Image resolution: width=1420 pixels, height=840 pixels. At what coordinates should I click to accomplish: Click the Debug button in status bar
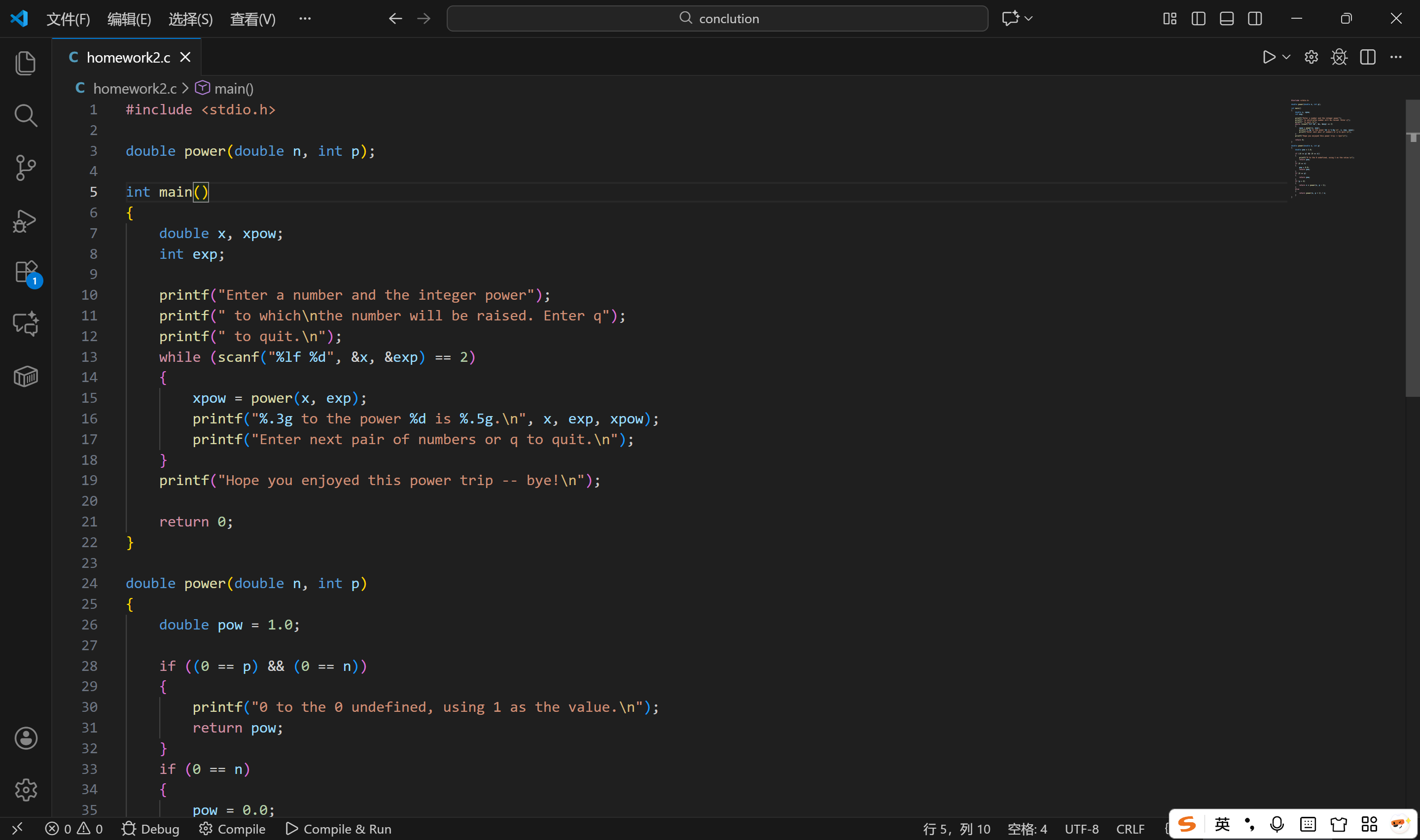(150, 829)
